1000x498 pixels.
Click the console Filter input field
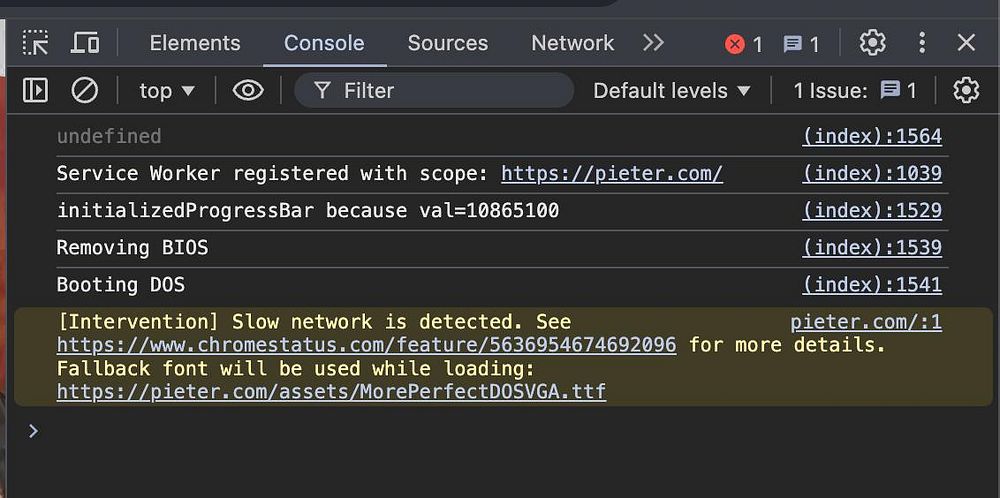pos(450,91)
